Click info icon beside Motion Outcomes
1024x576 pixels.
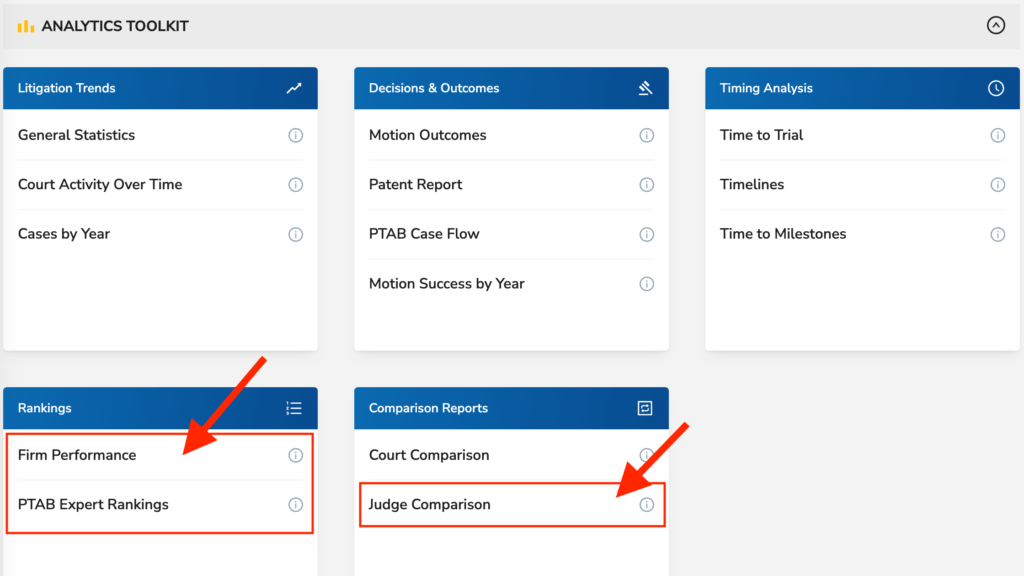click(x=647, y=135)
